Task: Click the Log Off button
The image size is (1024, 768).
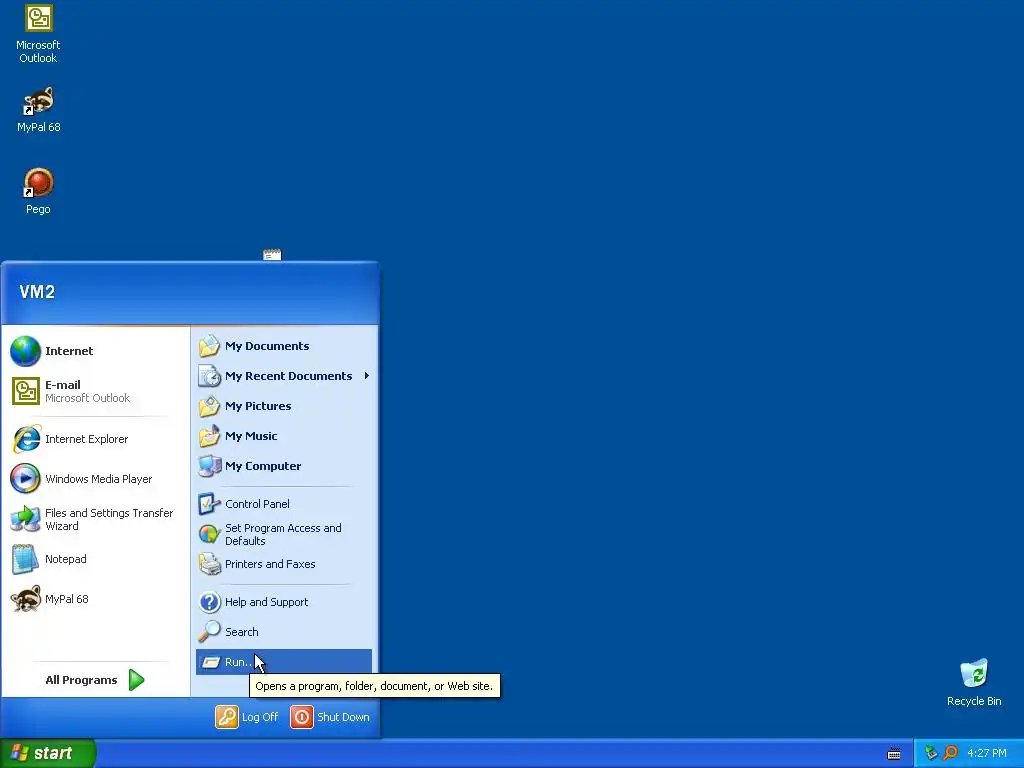Action: tap(248, 716)
